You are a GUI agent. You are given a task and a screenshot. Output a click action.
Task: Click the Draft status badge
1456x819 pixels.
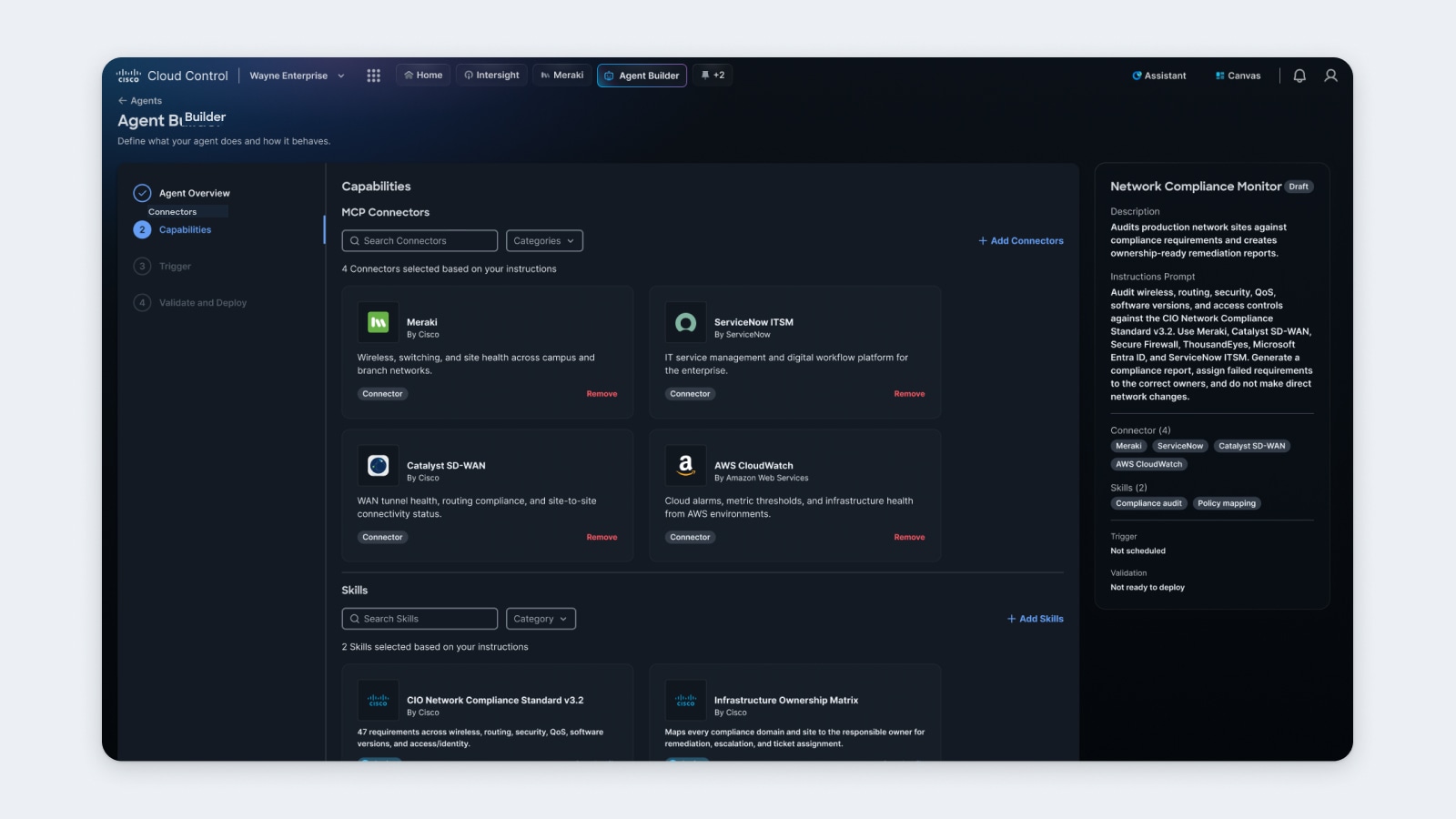click(1299, 187)
